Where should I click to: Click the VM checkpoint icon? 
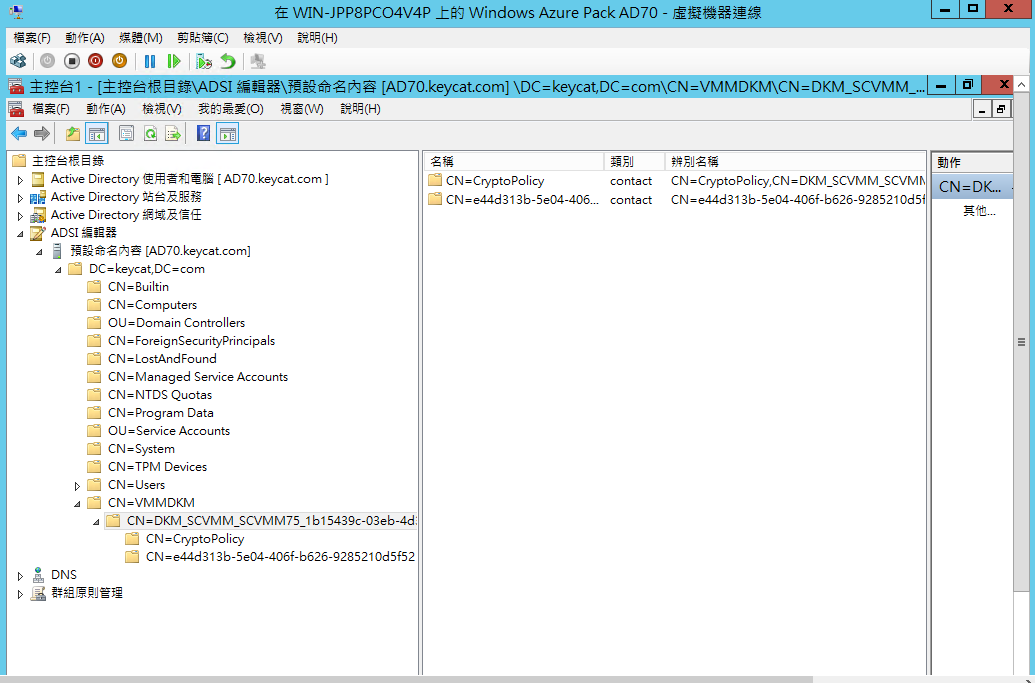click(x=204, y=61)
